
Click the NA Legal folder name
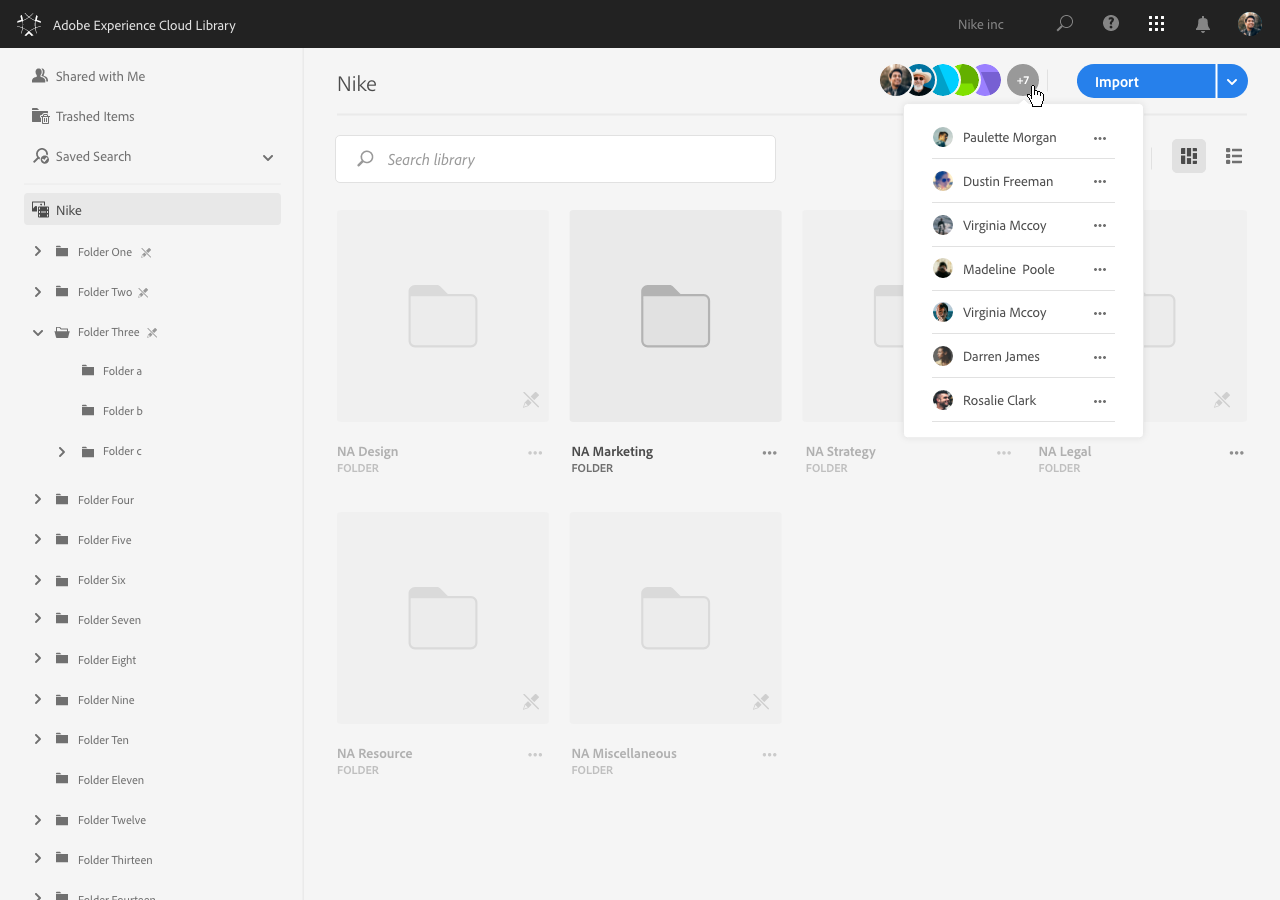tap(1064, 451)
